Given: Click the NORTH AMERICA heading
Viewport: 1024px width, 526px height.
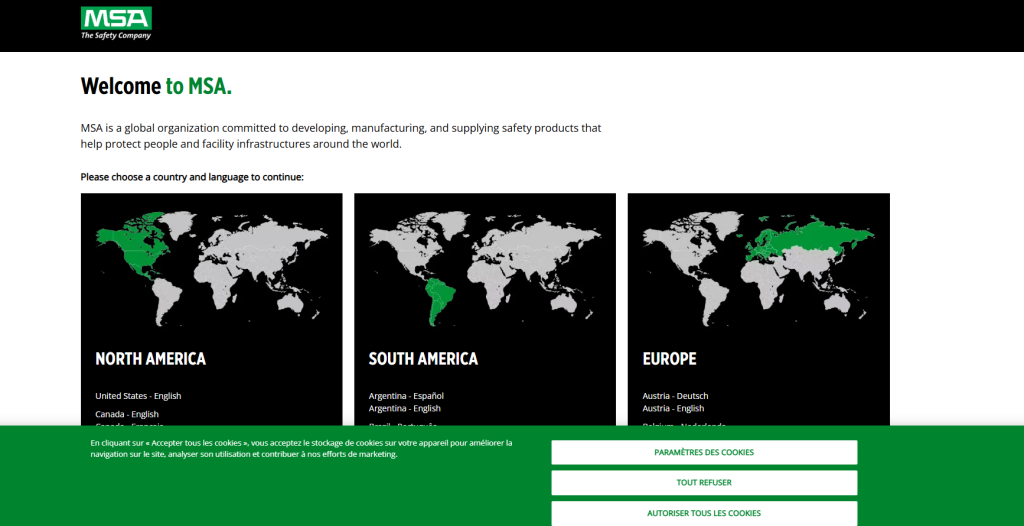Looking at the screenshot, I should (150, 359).
